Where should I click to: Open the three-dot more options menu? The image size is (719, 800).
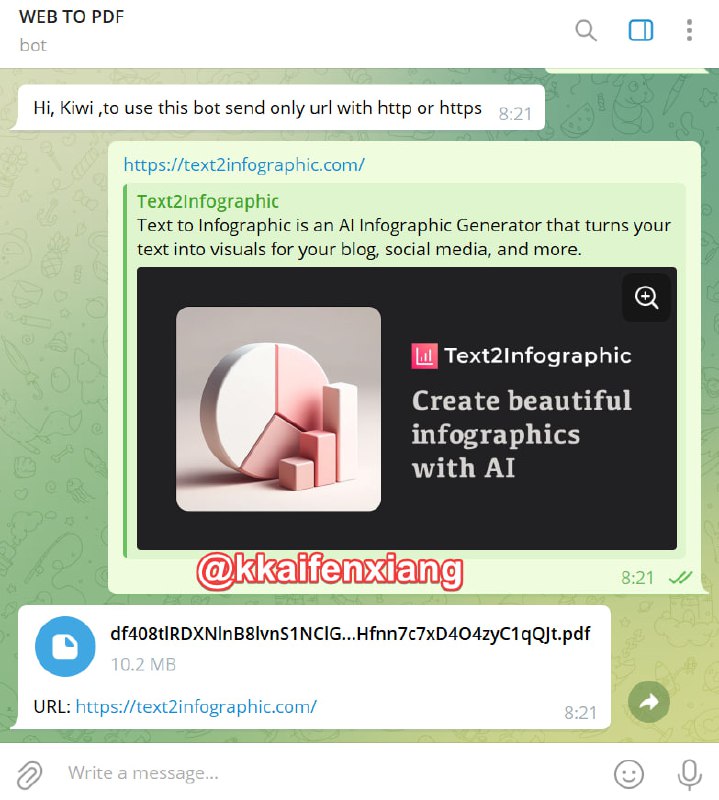click(x=689, y=30)
